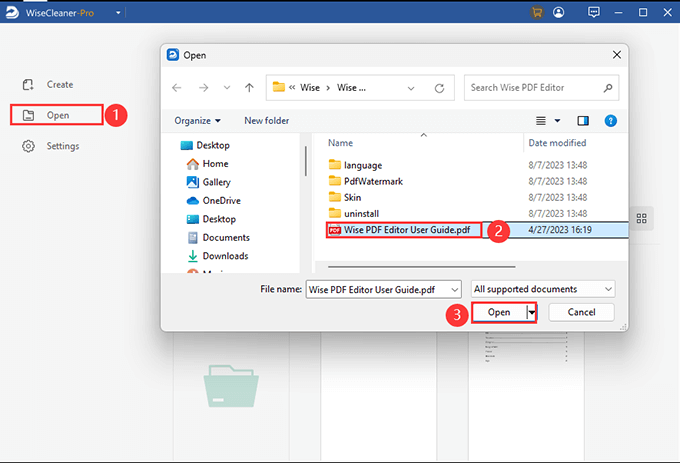Select Home in navigation pane

(x=207, y=164)
